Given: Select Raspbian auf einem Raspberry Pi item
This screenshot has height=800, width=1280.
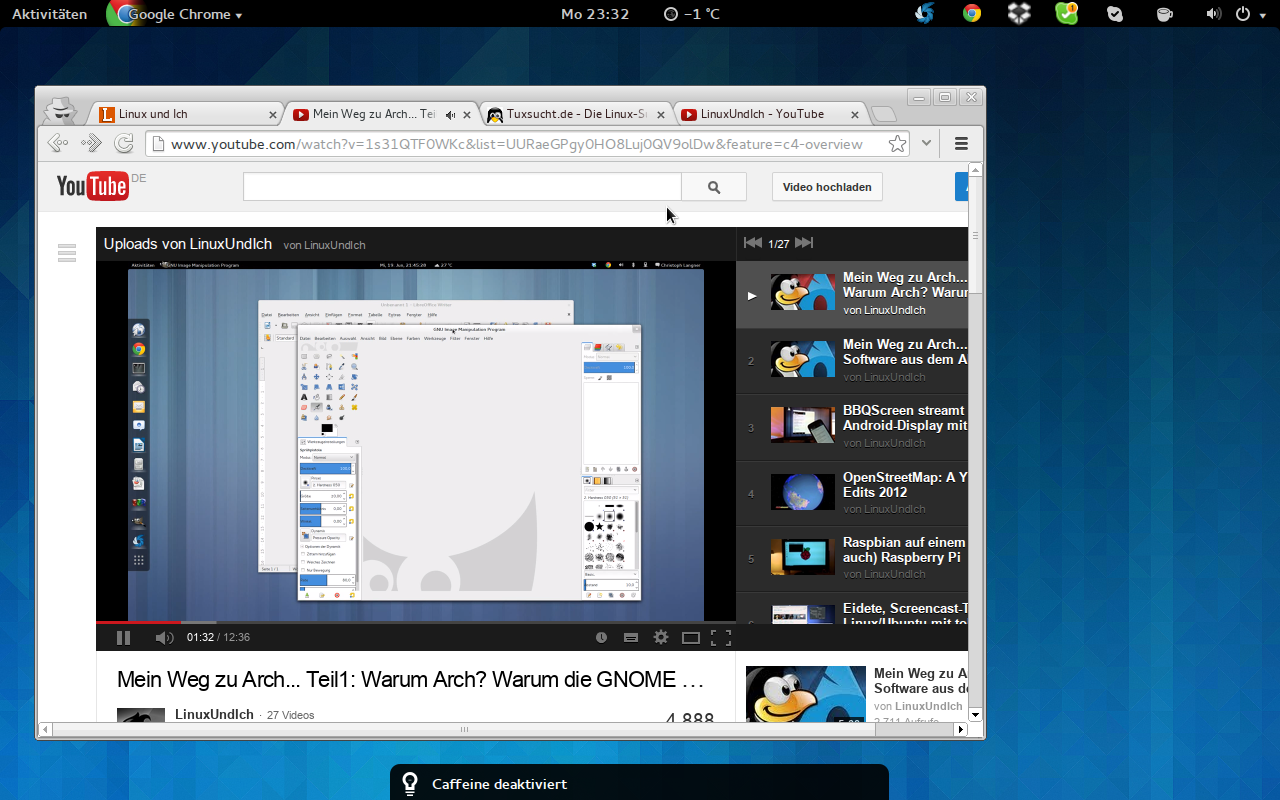Looking at the screenshot, I should click(x=852, y=558).
